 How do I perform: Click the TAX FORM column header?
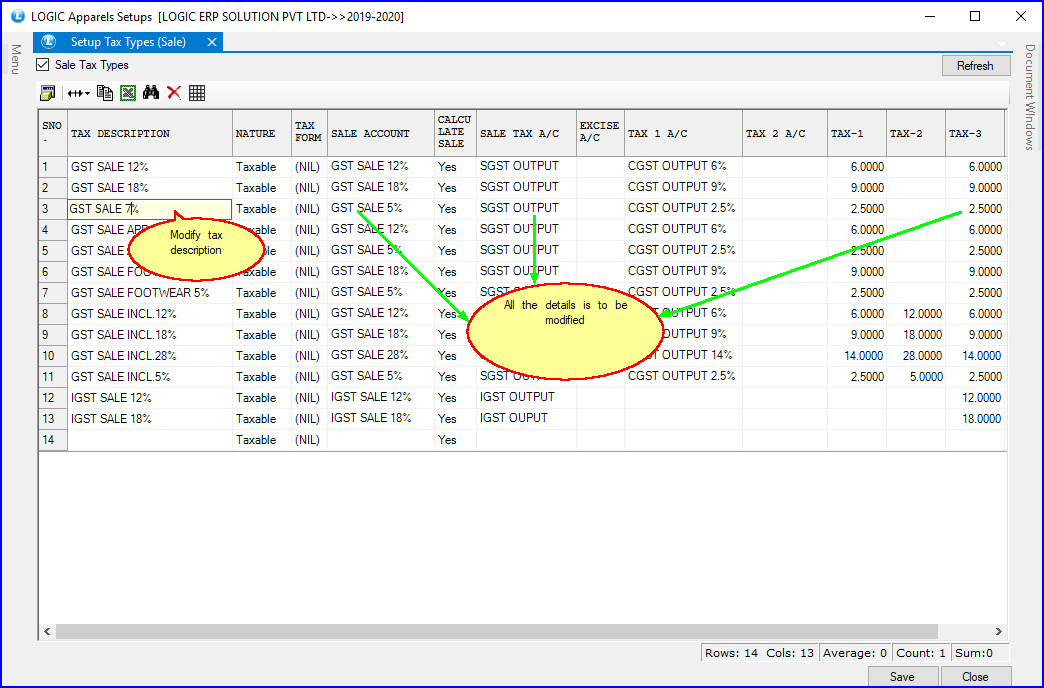(309, 133)
